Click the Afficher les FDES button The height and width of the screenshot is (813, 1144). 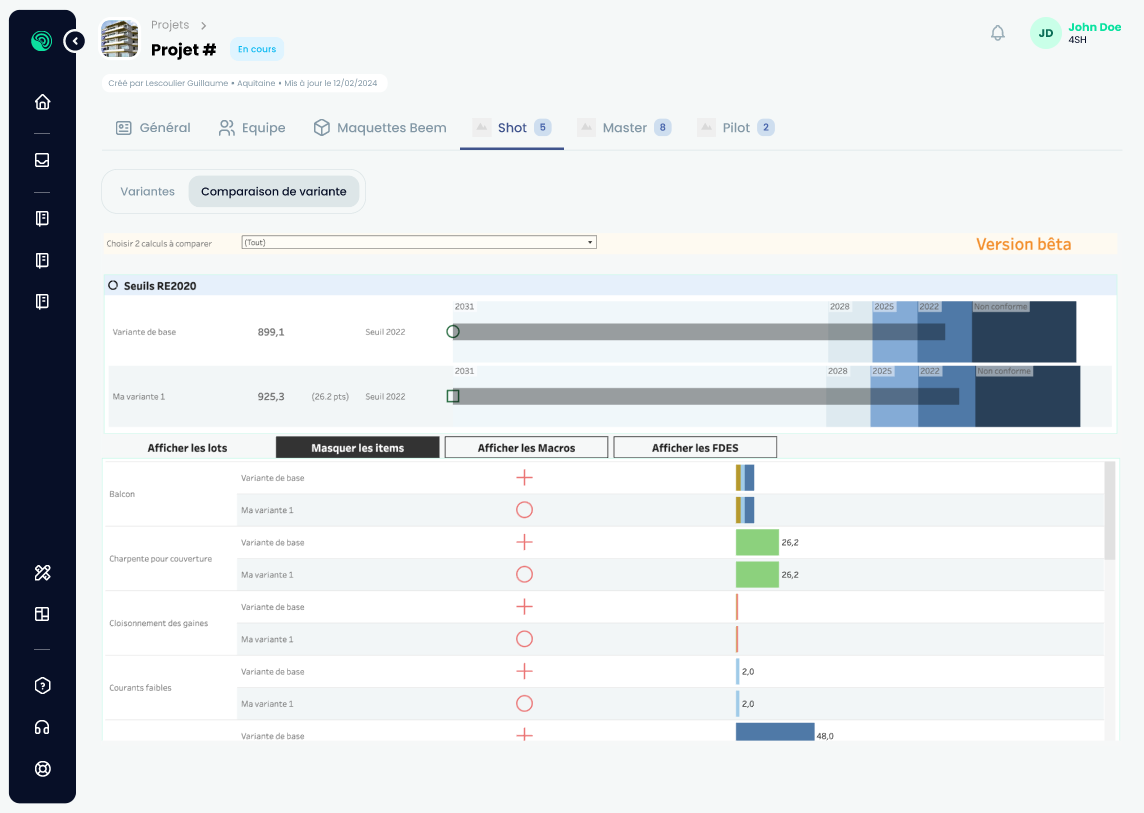[695, 448]
